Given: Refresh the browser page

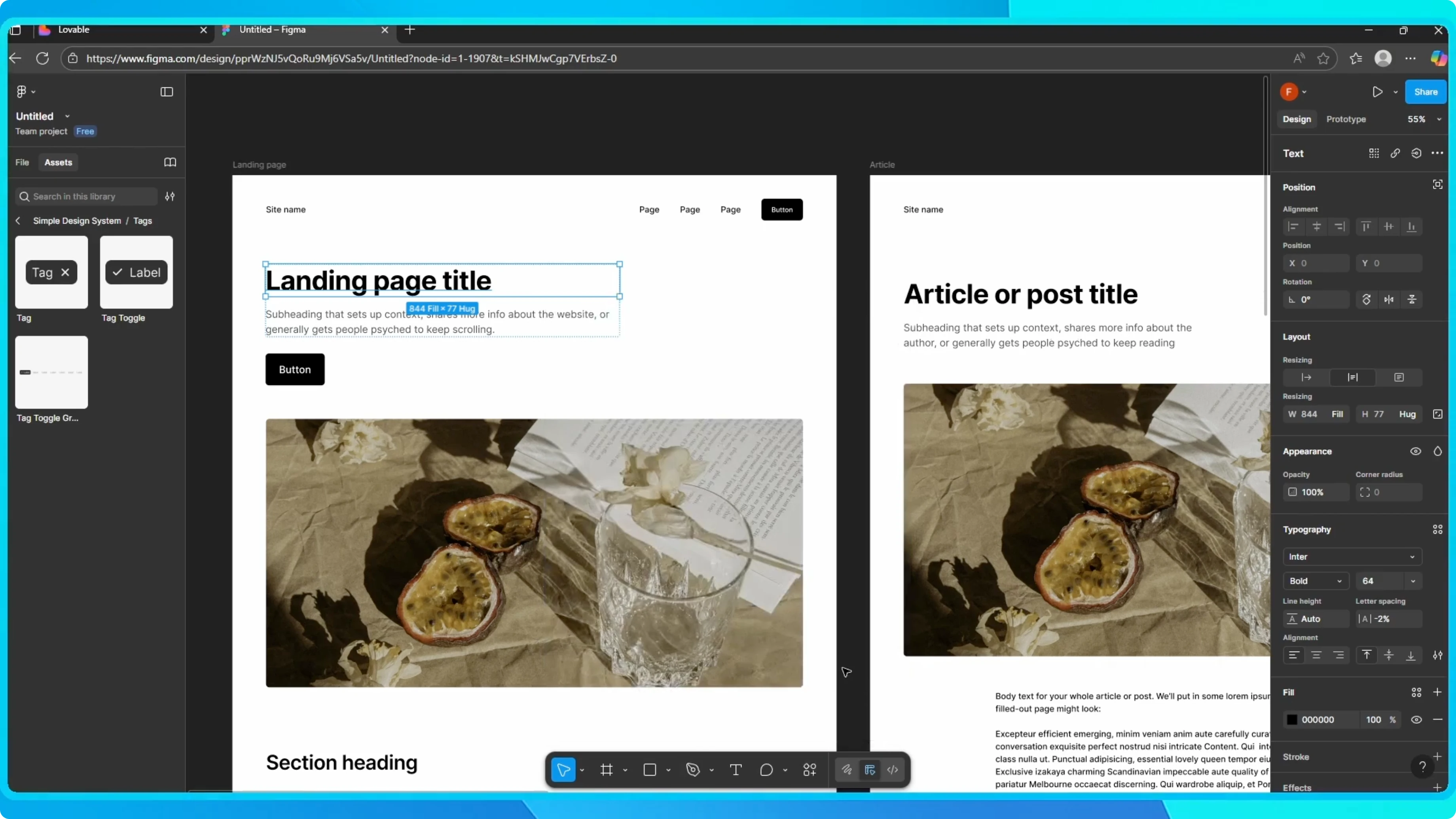Looking at the screenshot, I should click(x=42, y=58).
